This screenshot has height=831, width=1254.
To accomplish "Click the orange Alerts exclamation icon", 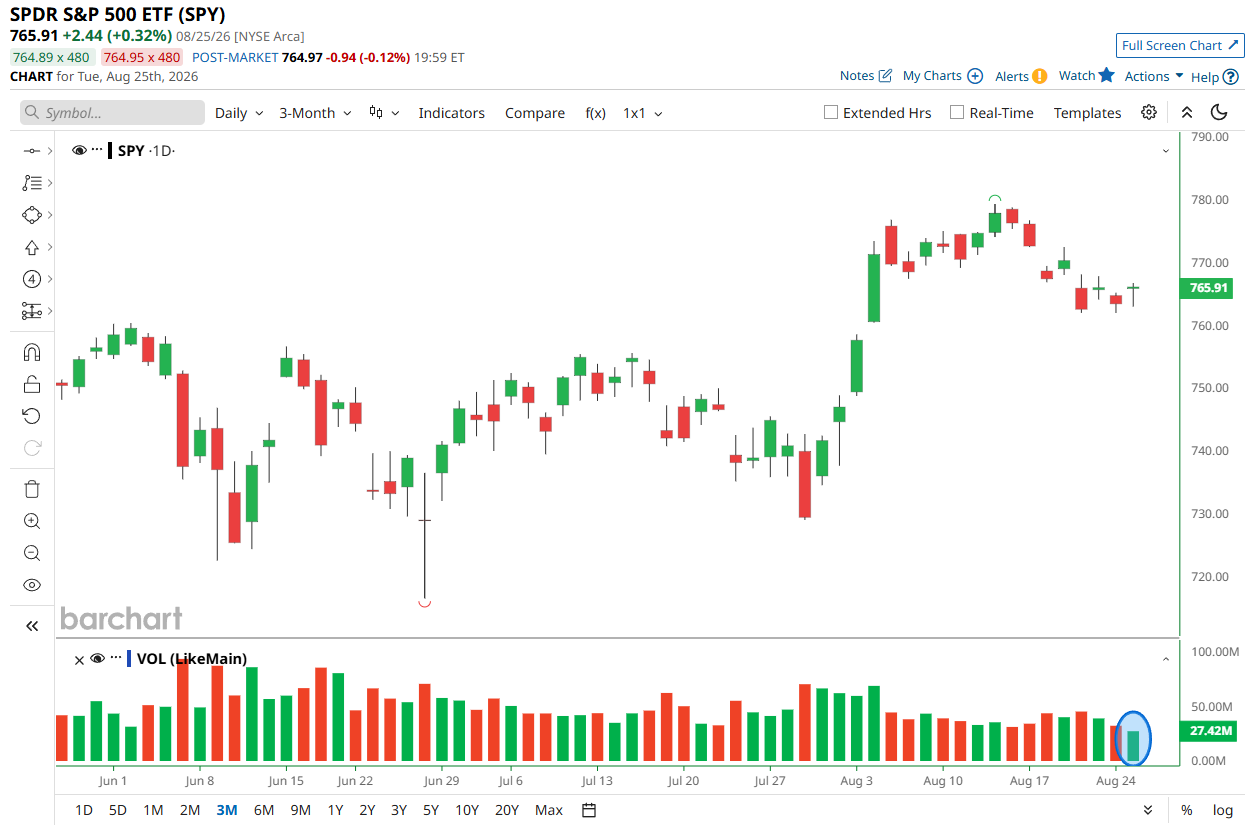I will (x=1040, y=76).
